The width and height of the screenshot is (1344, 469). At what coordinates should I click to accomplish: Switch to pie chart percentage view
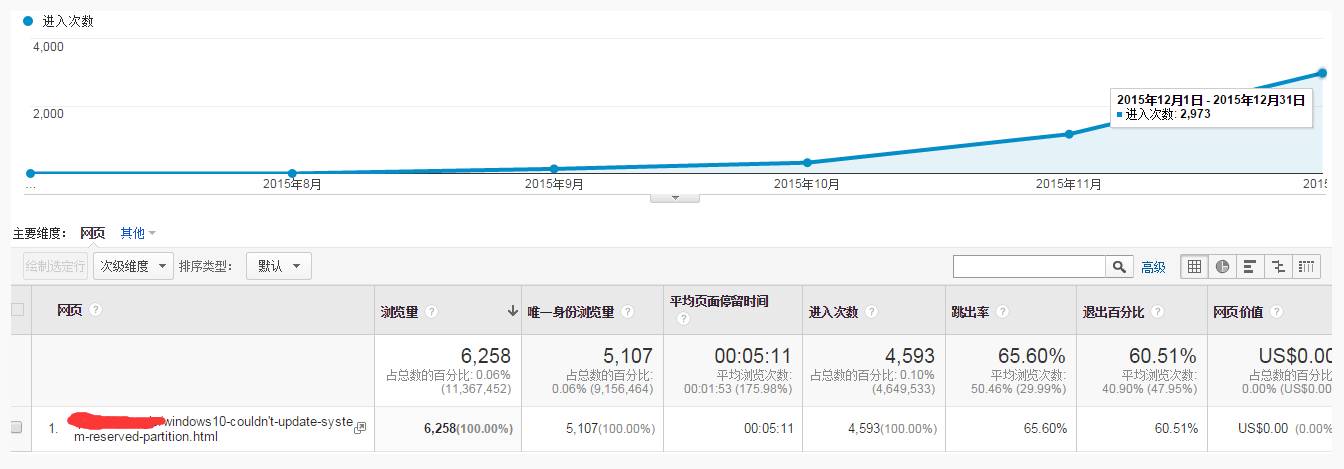point(1222,266)
